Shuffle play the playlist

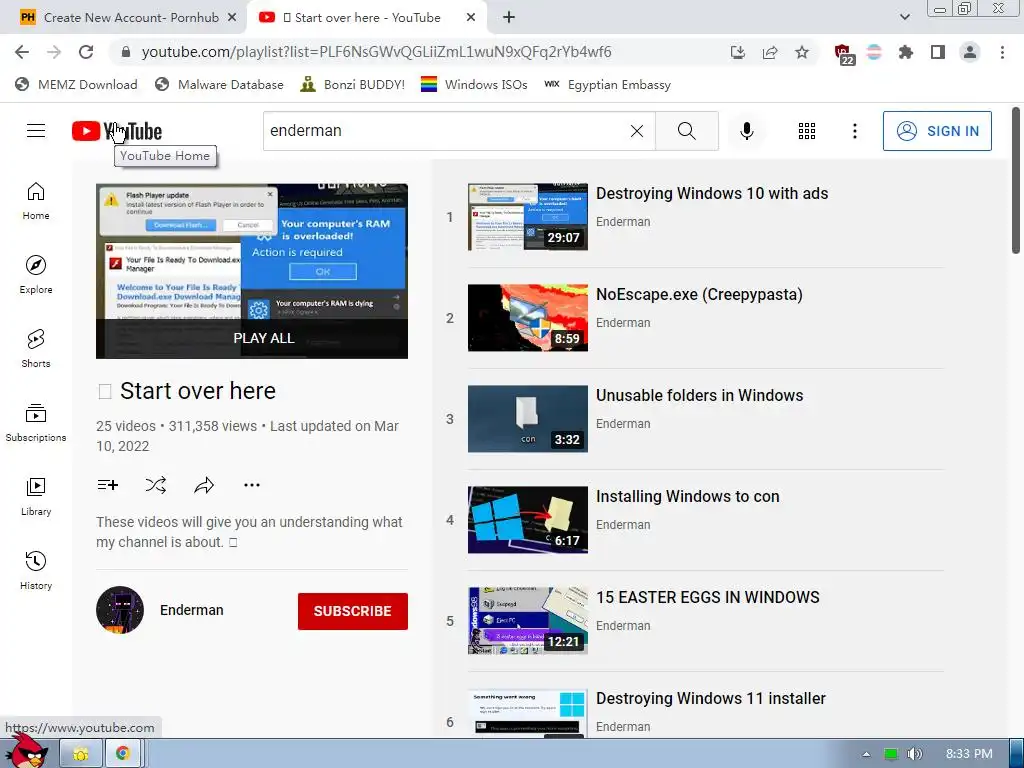155,485
